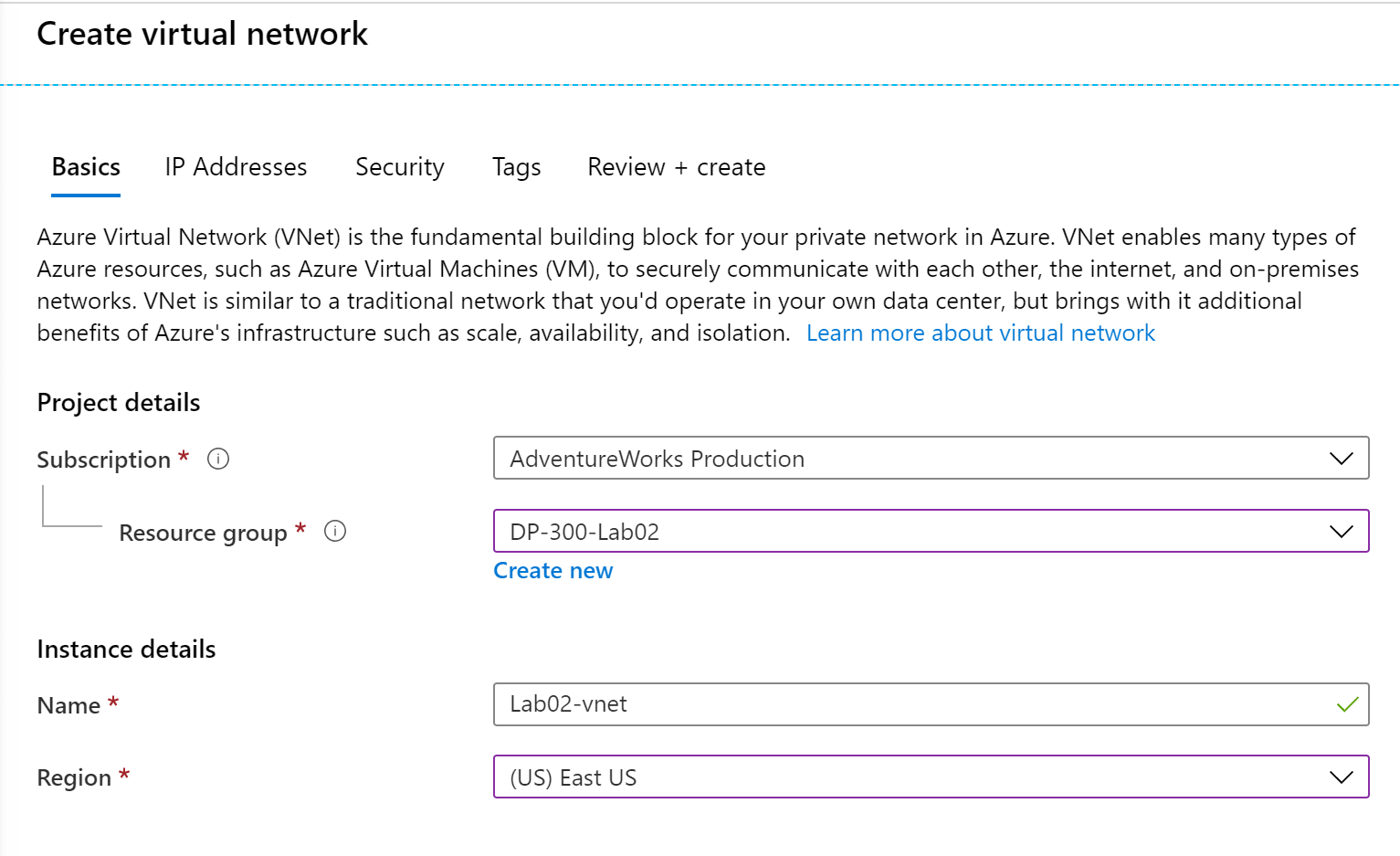Go to the Review + create tab

pyautogui.click(x=676, y=166)
